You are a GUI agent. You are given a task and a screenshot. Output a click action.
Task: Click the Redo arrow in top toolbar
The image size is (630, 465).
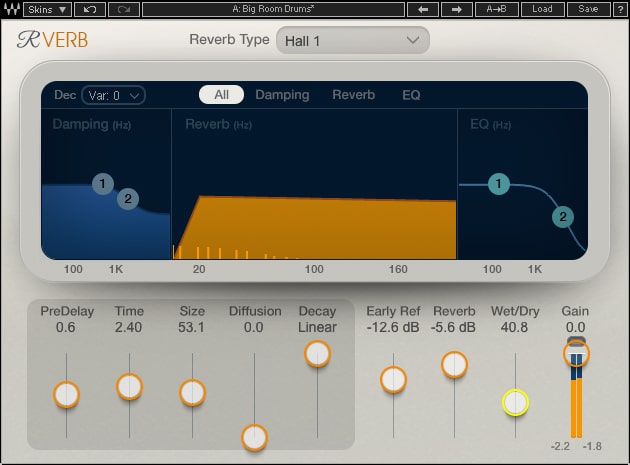pos(123,9)
